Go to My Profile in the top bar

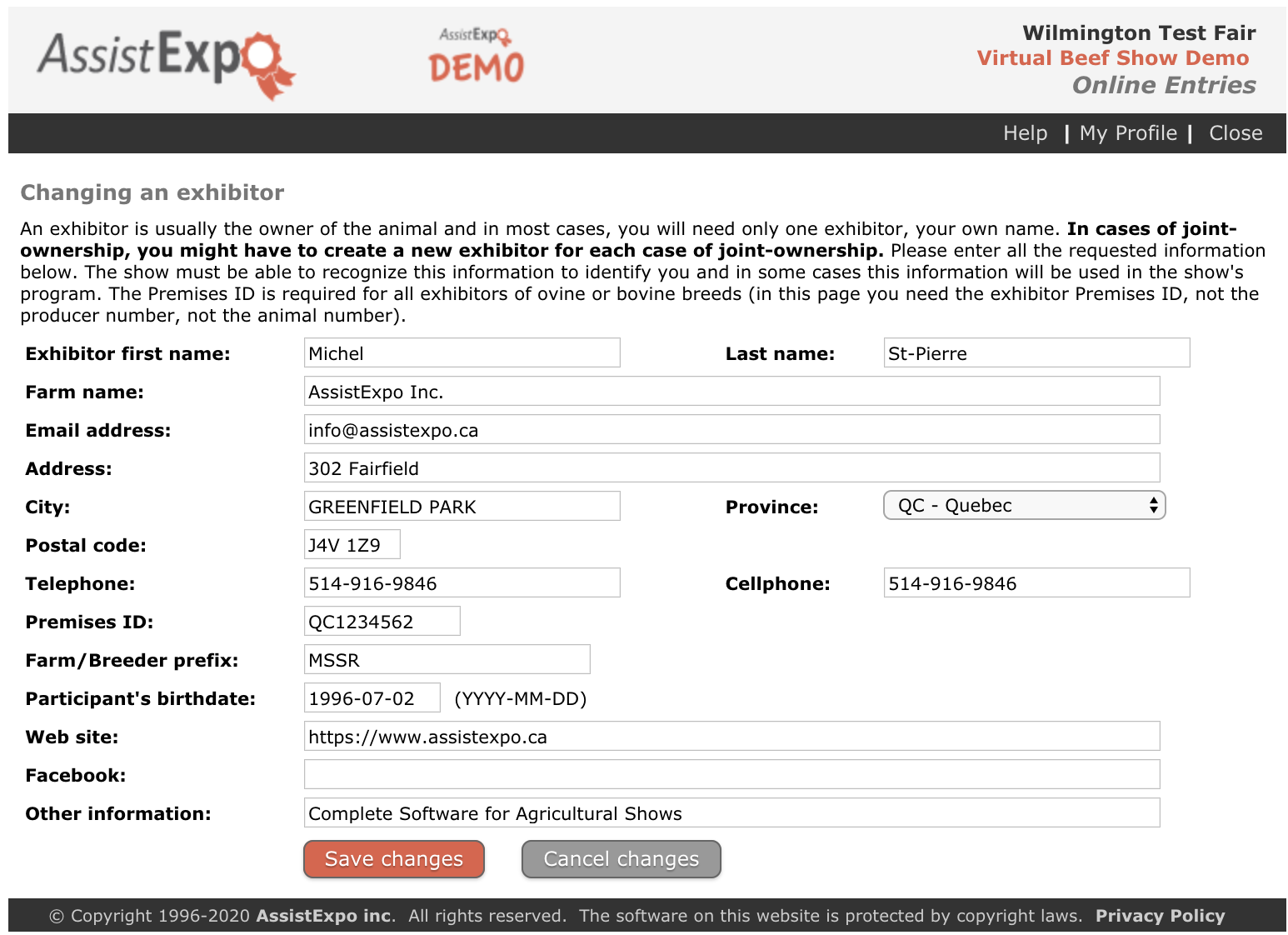point(1127,133)
